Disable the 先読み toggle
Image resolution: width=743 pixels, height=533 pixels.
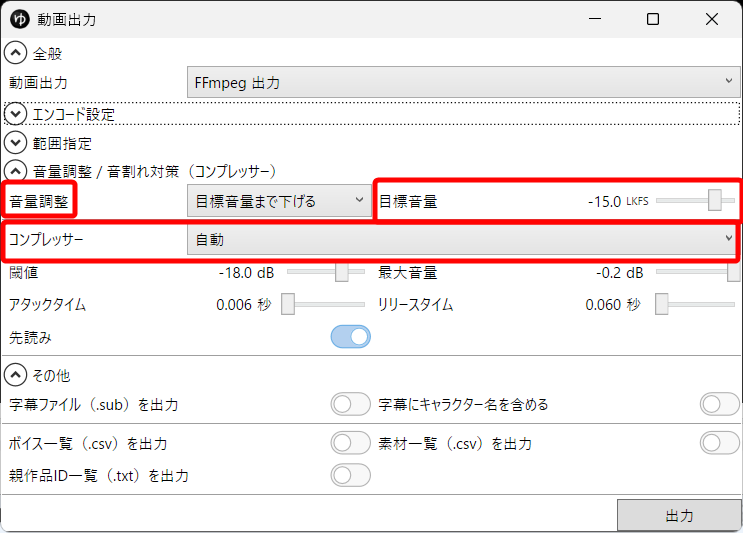[x=350, y=338]
